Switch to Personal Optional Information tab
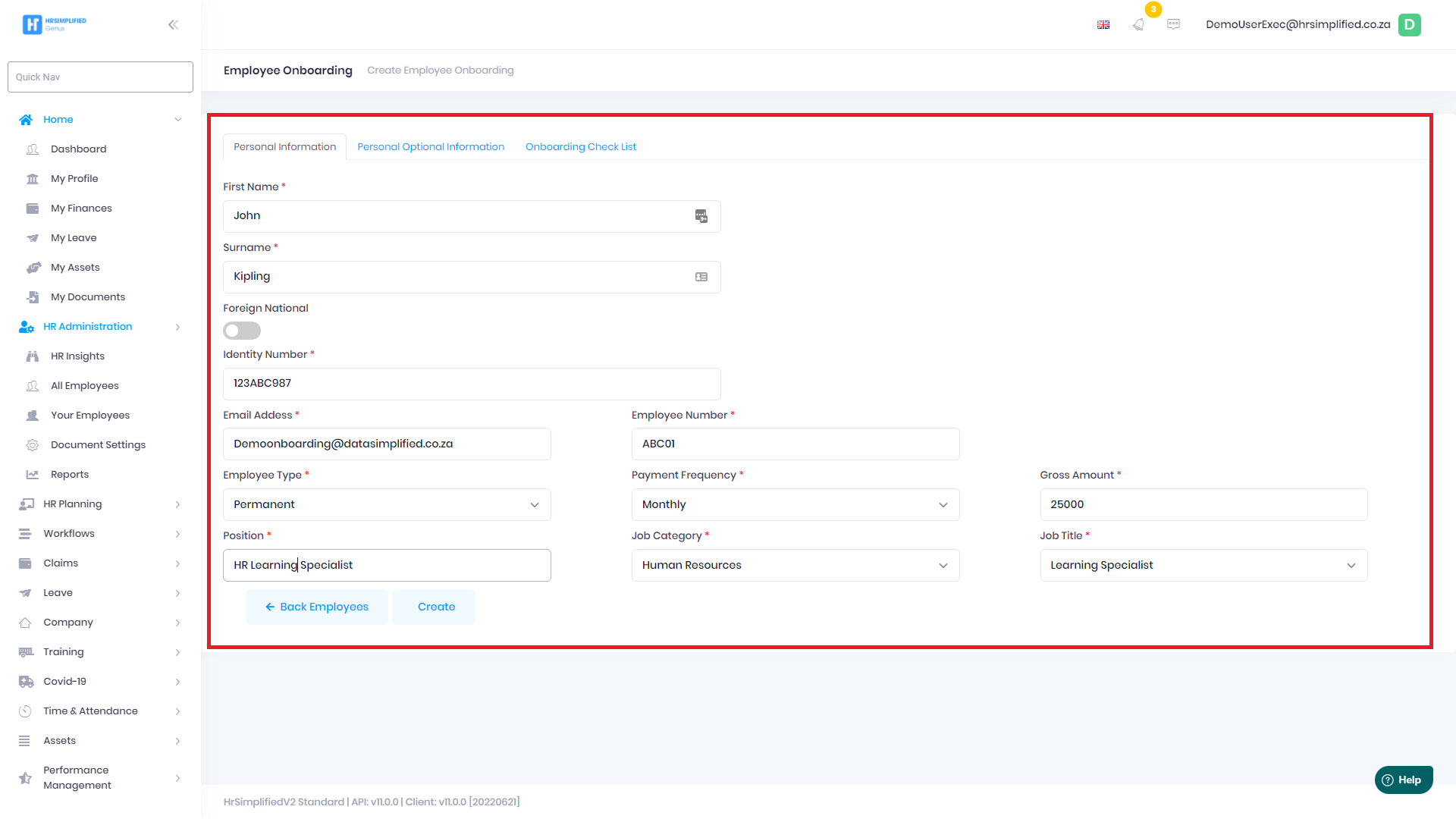1456x819 pixels. click(x=430, y=146)
